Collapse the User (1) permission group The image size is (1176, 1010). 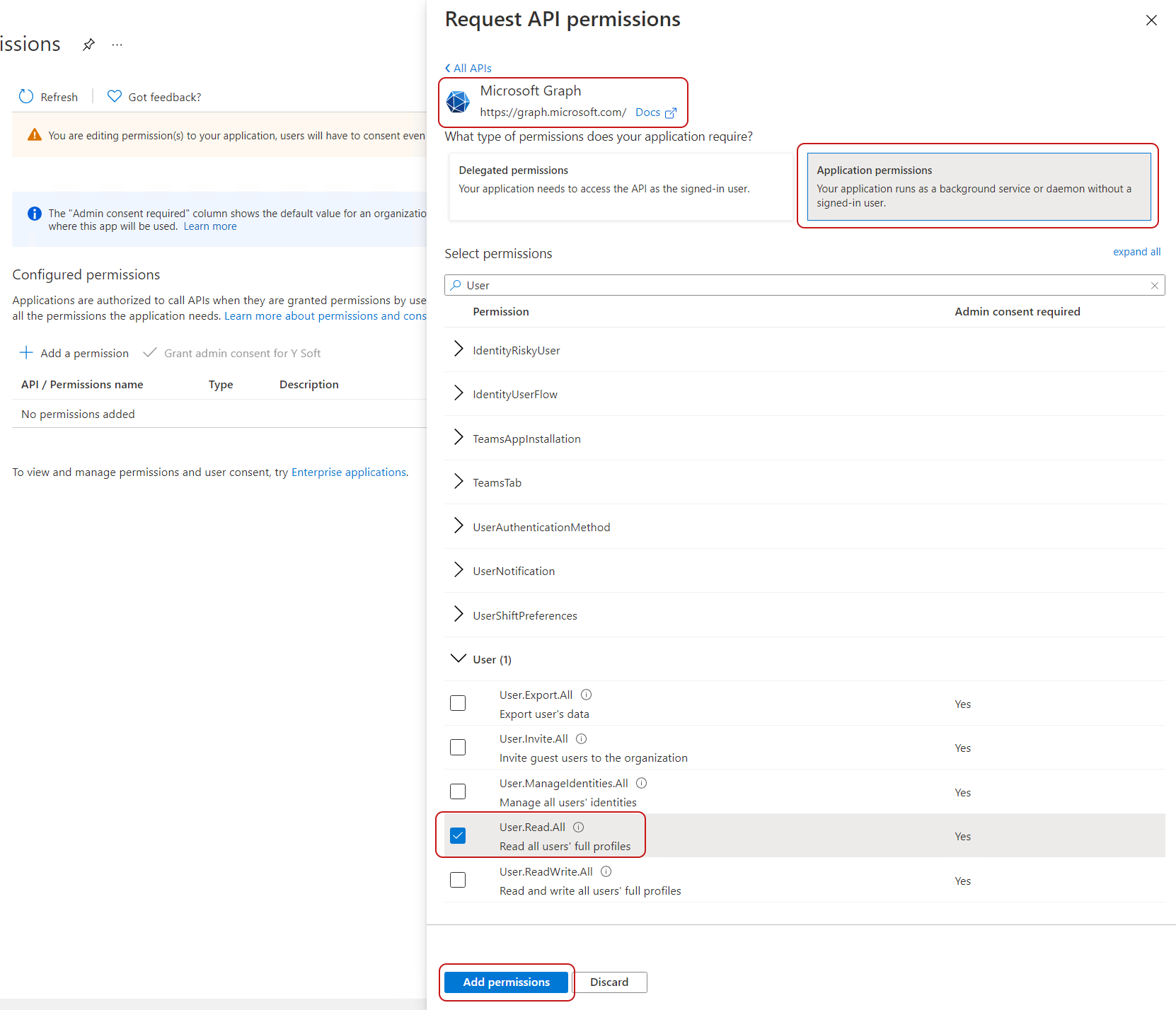click(459, 658)
